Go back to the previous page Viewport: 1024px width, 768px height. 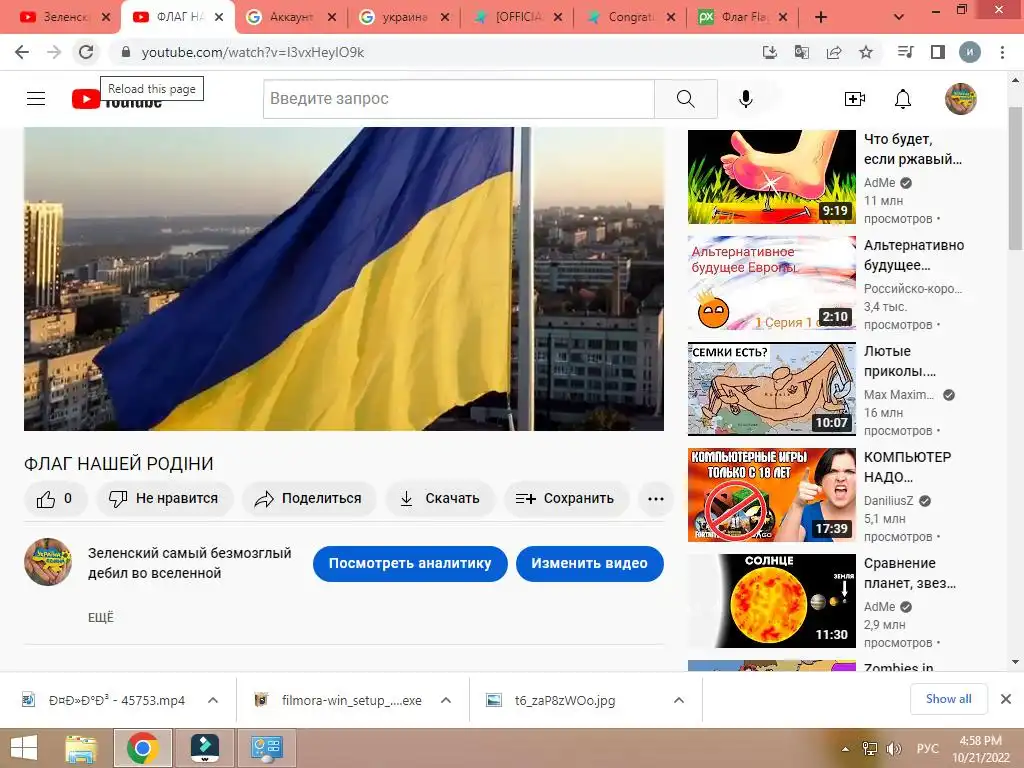click(22, 52)
